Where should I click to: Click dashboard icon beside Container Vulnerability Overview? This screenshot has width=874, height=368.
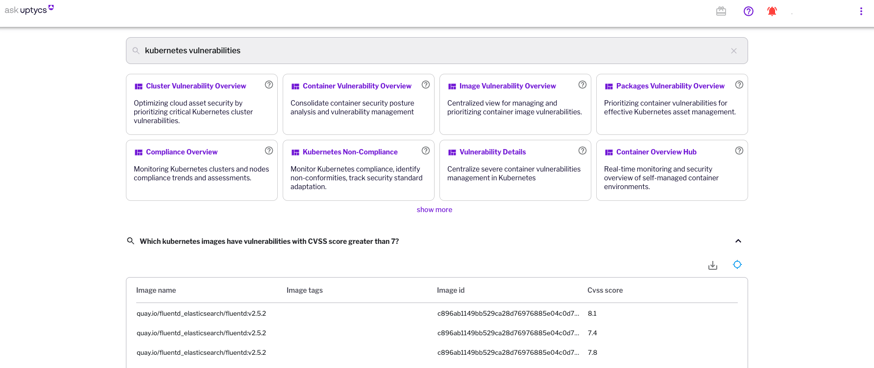coord(295,86)
